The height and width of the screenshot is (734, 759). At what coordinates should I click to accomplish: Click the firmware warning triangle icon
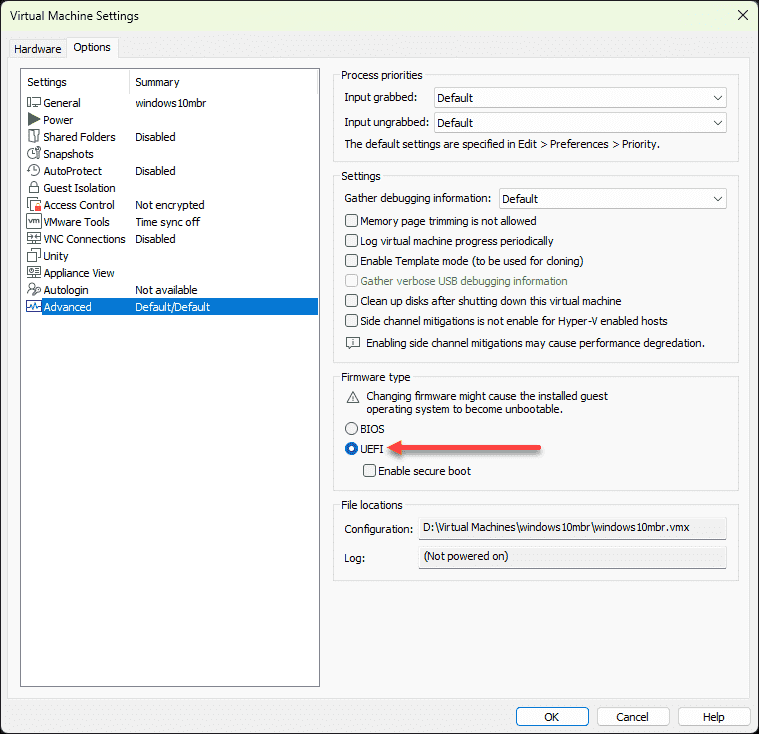coord(353,398)
